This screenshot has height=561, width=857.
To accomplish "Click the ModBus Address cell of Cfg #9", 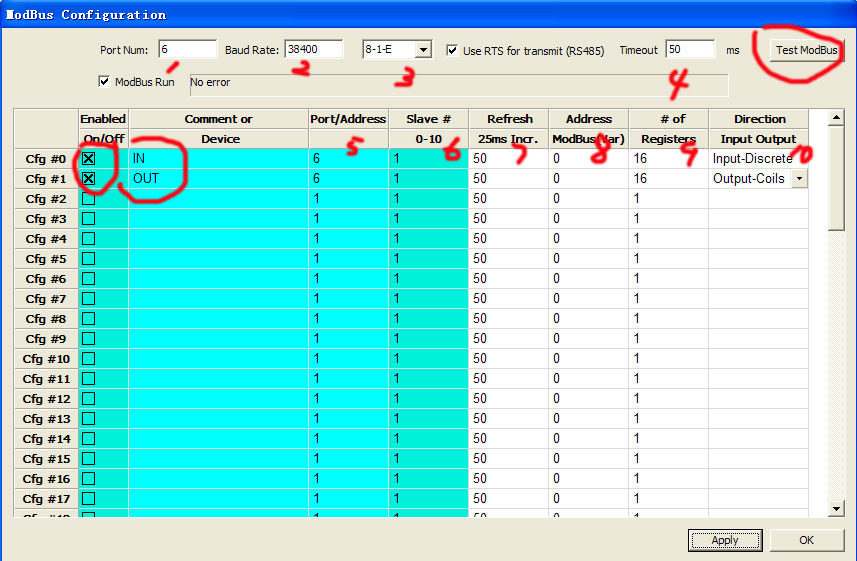I will [x=589, y=339].
